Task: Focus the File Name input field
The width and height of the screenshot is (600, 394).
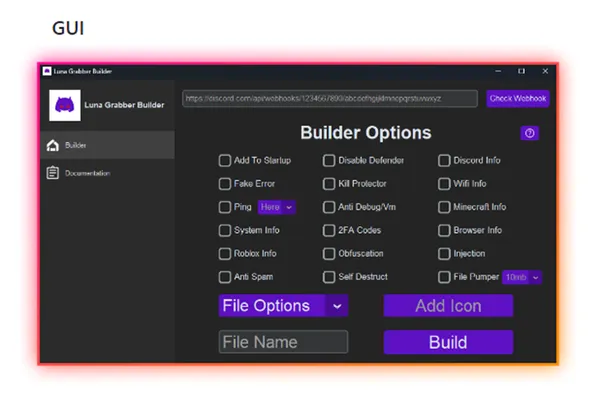Action: (x=284, y=342)
